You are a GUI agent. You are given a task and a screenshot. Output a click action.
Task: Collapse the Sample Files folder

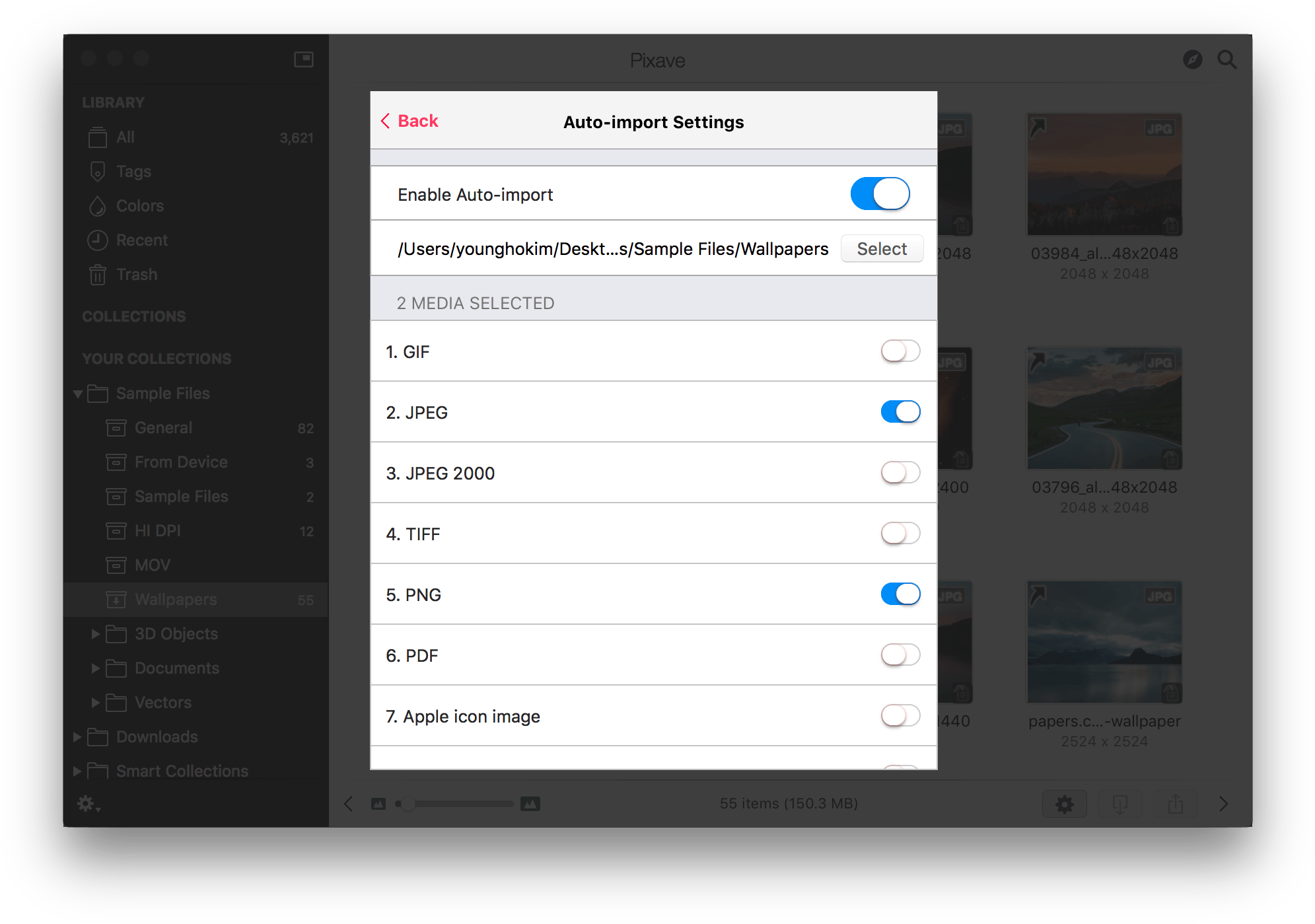pos(78,394)
